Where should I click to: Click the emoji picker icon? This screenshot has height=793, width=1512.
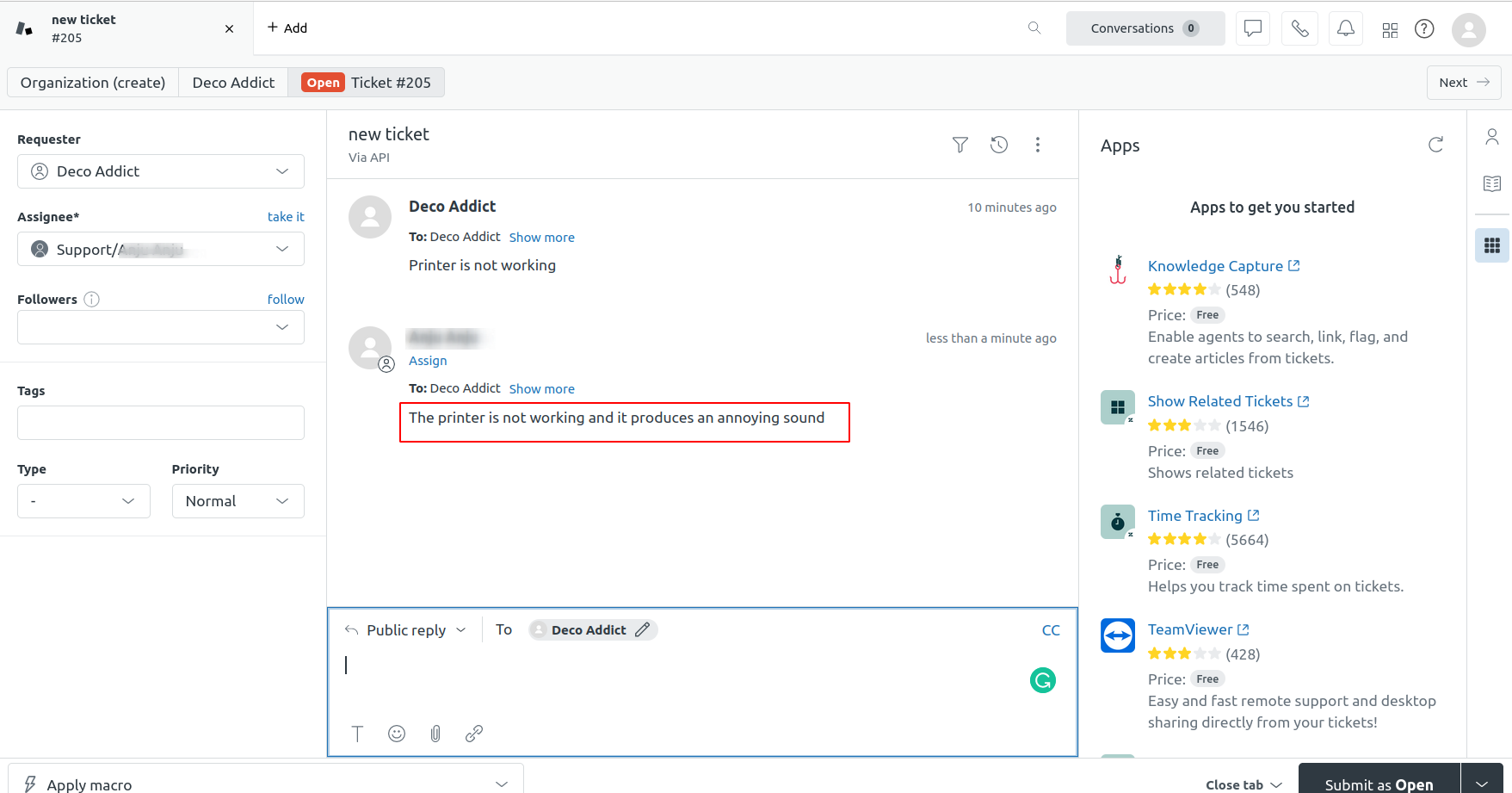tap(397, 734)
